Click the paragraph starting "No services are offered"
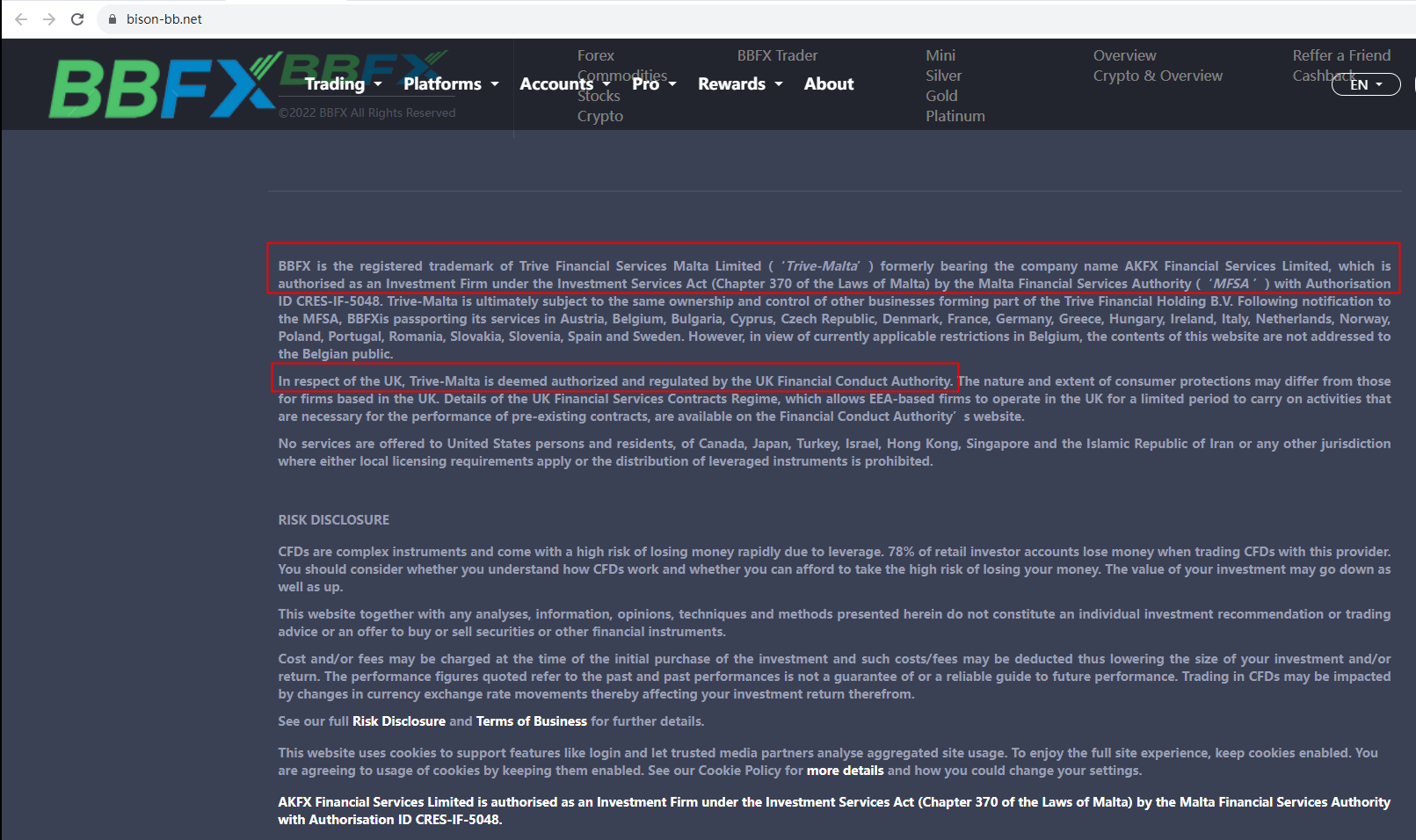1416x840 pixels. (834, 453)
